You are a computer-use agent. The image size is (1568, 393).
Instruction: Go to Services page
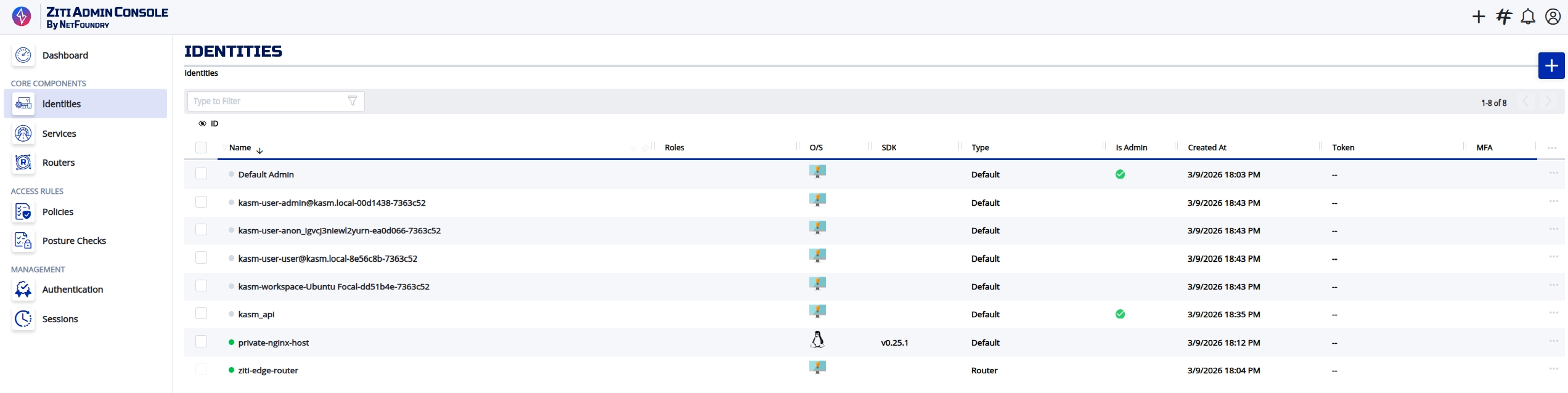(59, 134)
